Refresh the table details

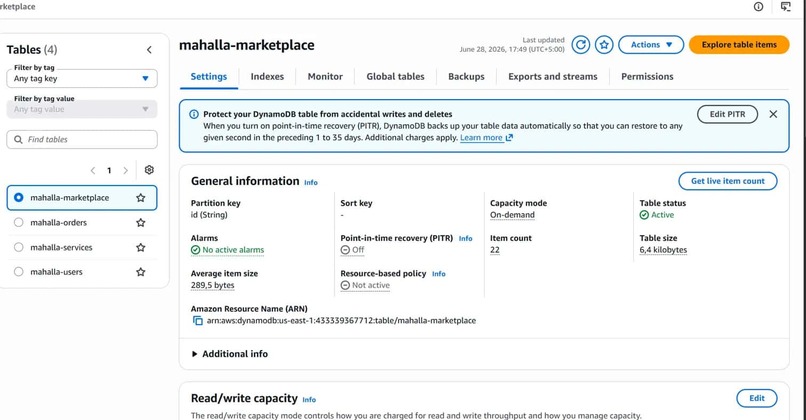tap(580, 45)
